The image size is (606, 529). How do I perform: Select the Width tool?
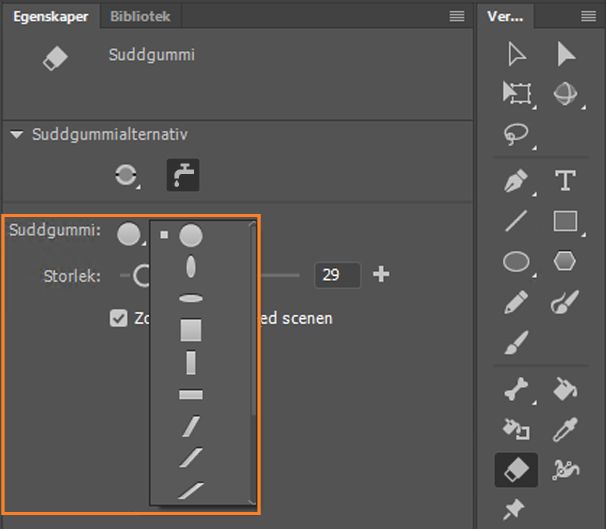click(565, 470)
